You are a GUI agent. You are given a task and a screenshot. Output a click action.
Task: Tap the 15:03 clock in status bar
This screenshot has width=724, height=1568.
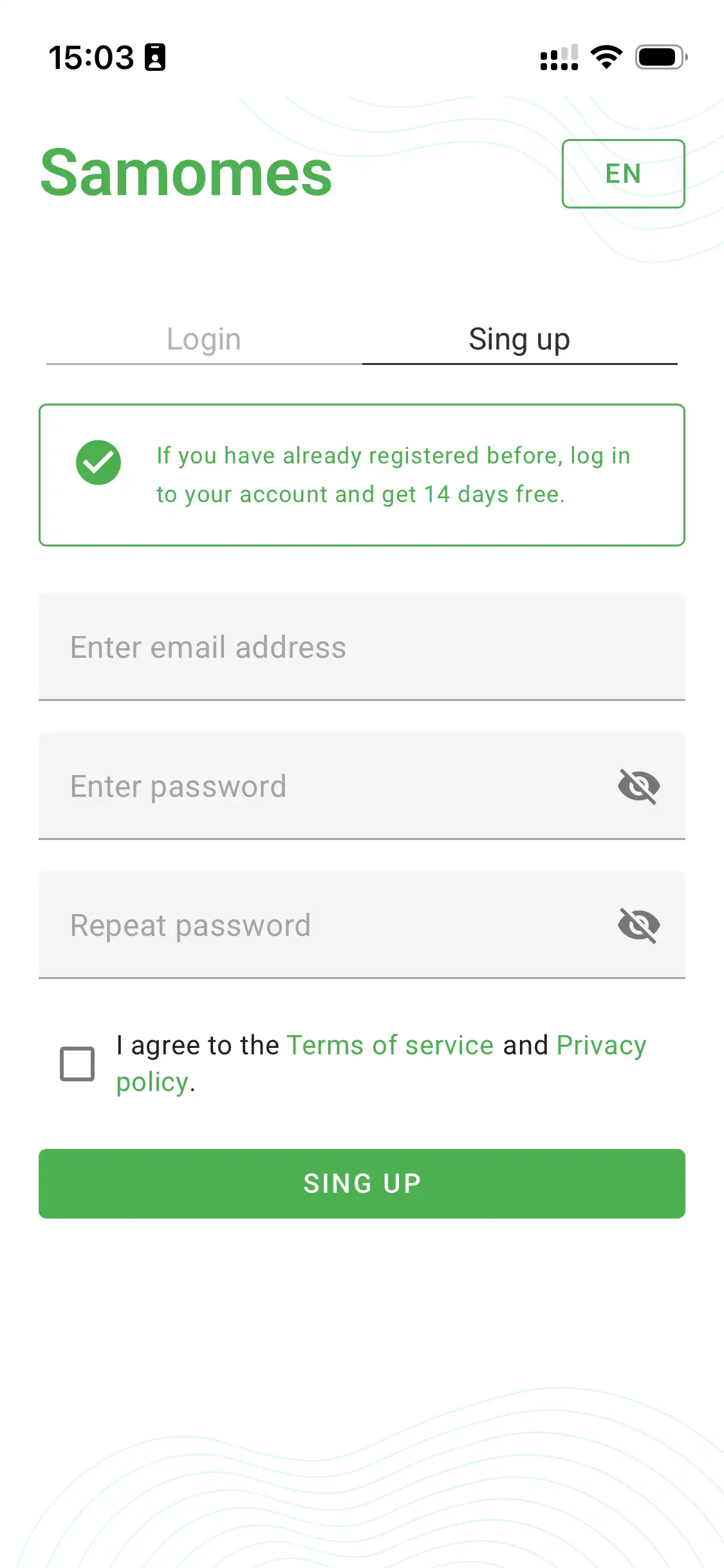click(x=91, y=57)
